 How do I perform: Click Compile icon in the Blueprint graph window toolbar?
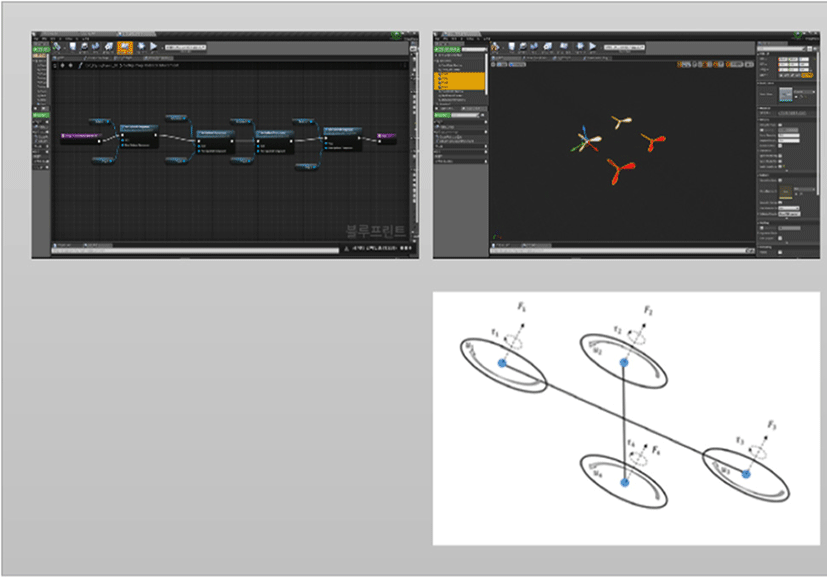coord(57,47)
